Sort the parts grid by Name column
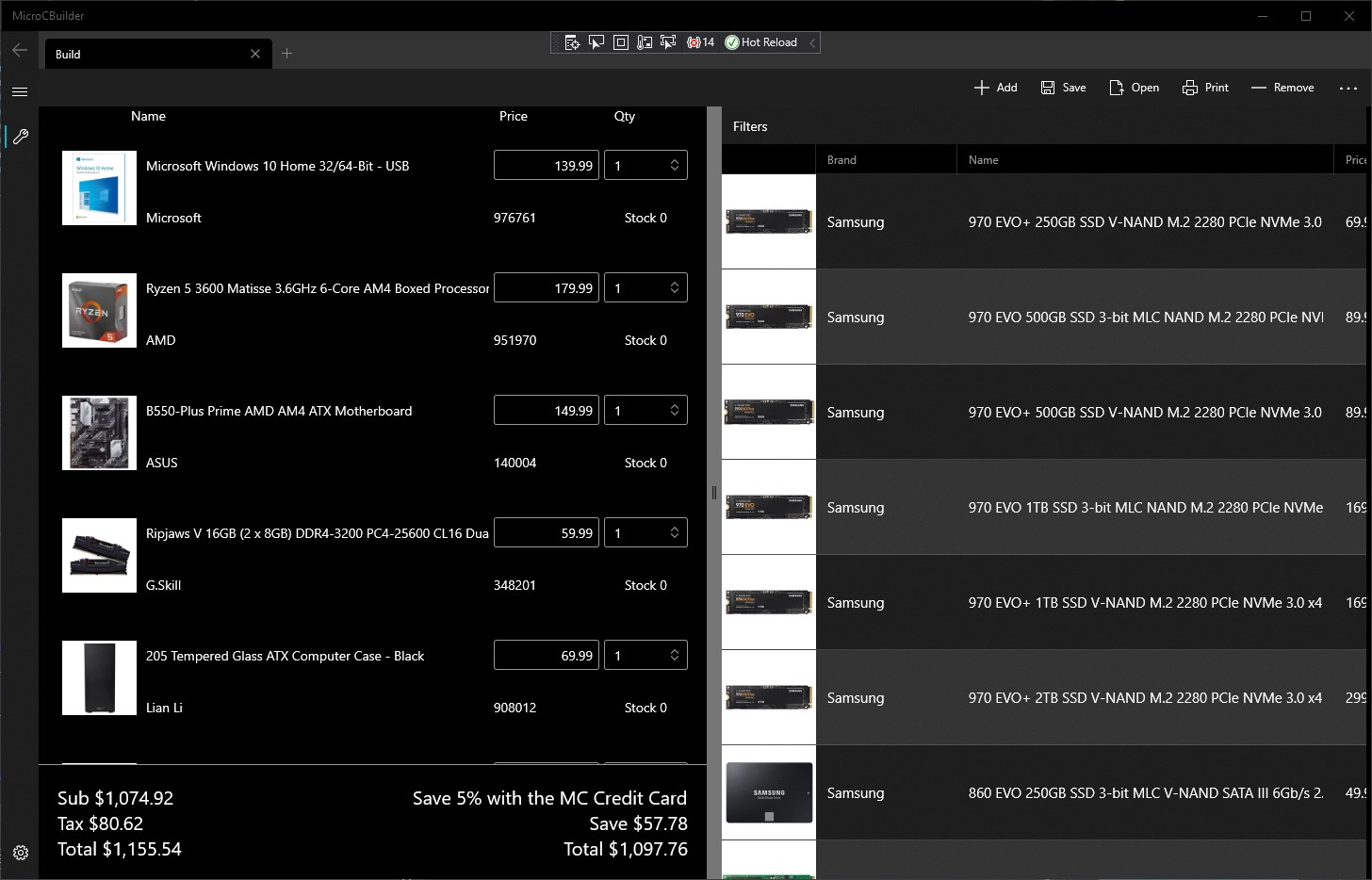 [x=1145, y=160]
